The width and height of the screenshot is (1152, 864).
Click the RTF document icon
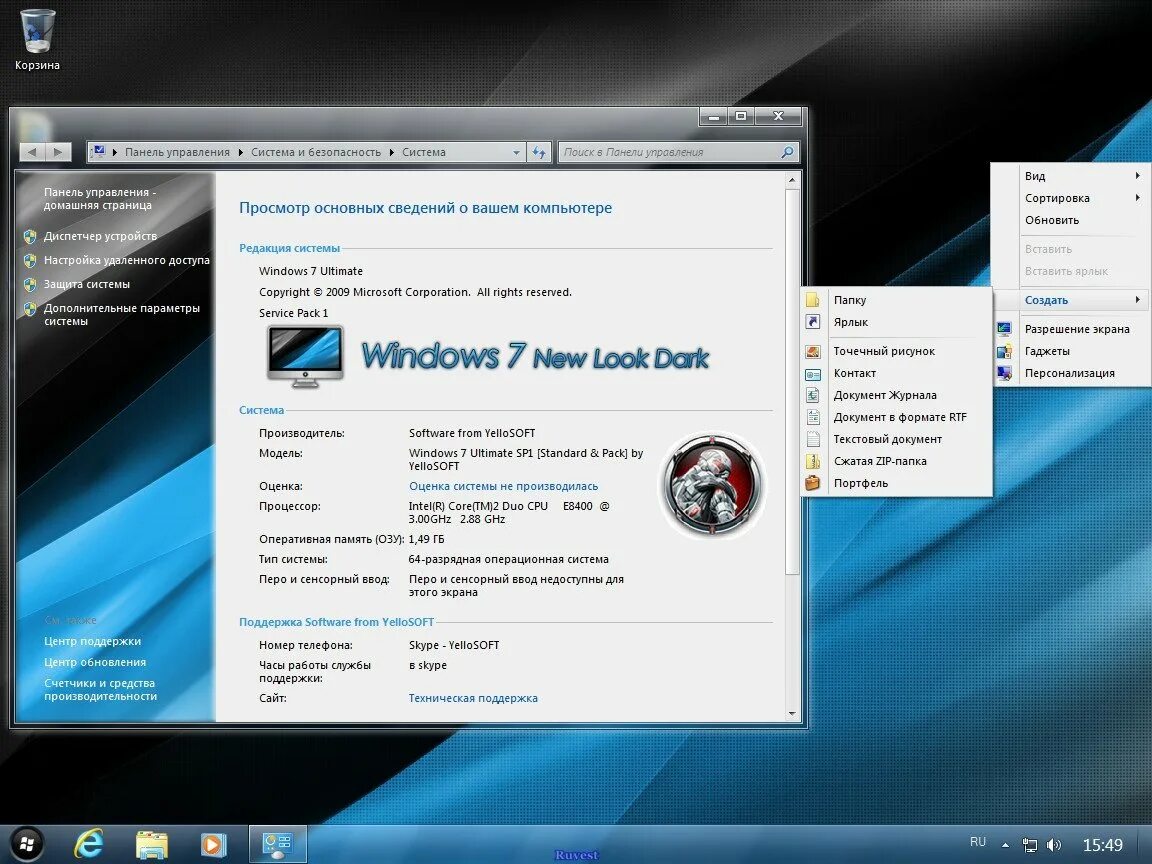(x=813, y=417)
